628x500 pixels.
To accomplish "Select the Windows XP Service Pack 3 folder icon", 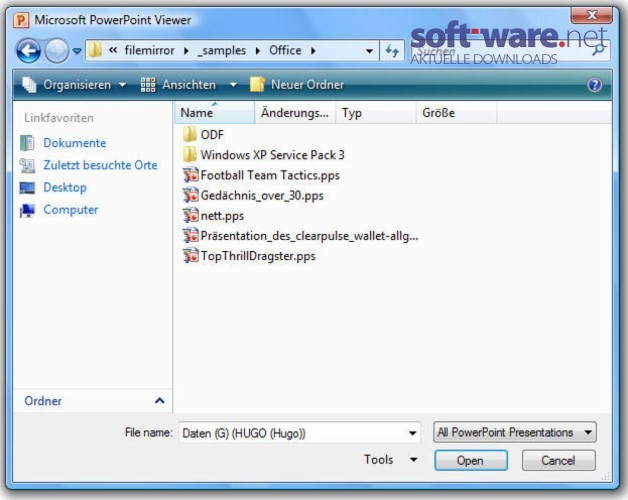I will pyautogui.click(x=189, y=154).
